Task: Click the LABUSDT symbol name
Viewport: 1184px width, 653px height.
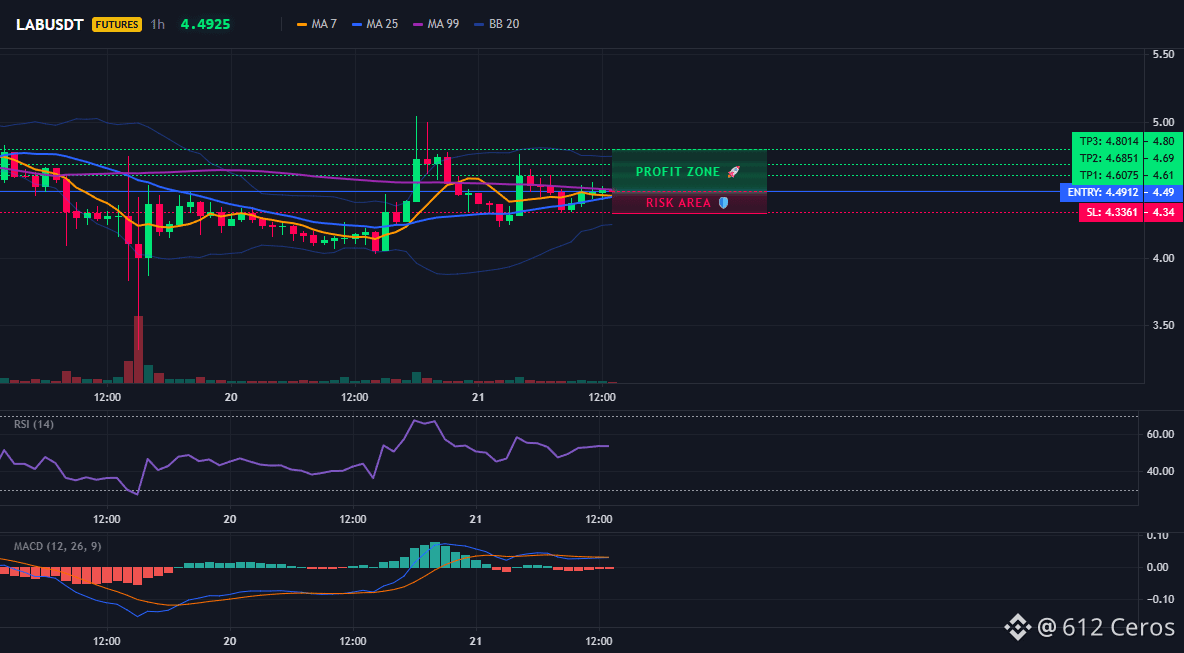Action: click(x=50, y=24)
